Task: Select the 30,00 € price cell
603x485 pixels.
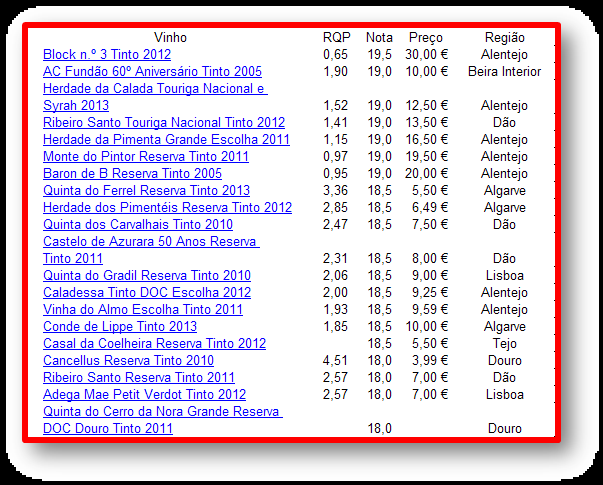Action: pos(426,55)
